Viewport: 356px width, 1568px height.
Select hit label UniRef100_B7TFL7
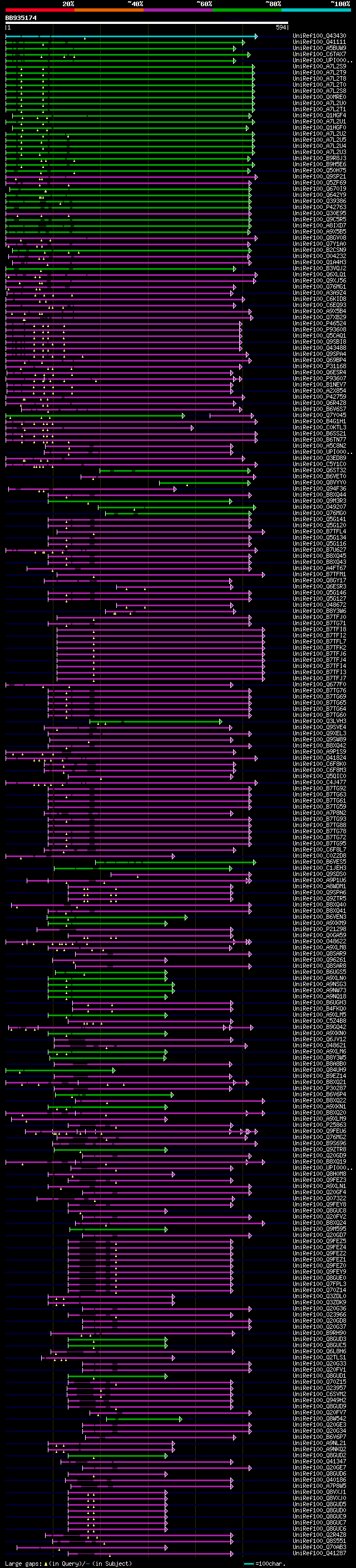pos(319,641)
